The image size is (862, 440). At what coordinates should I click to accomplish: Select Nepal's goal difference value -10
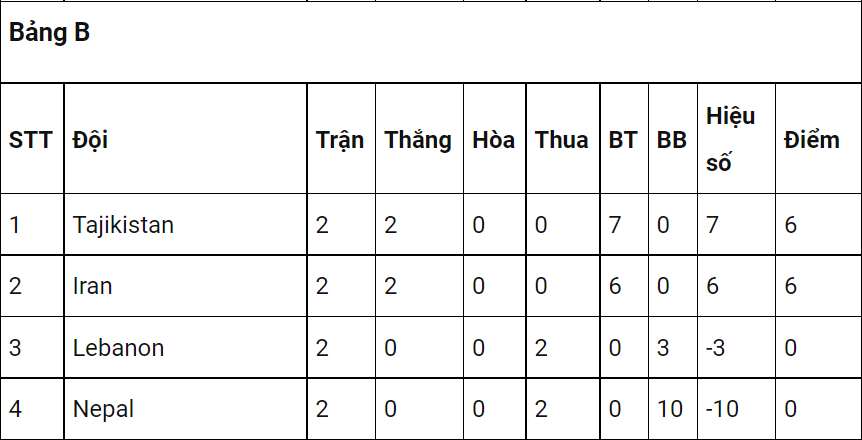pos(722,409)
